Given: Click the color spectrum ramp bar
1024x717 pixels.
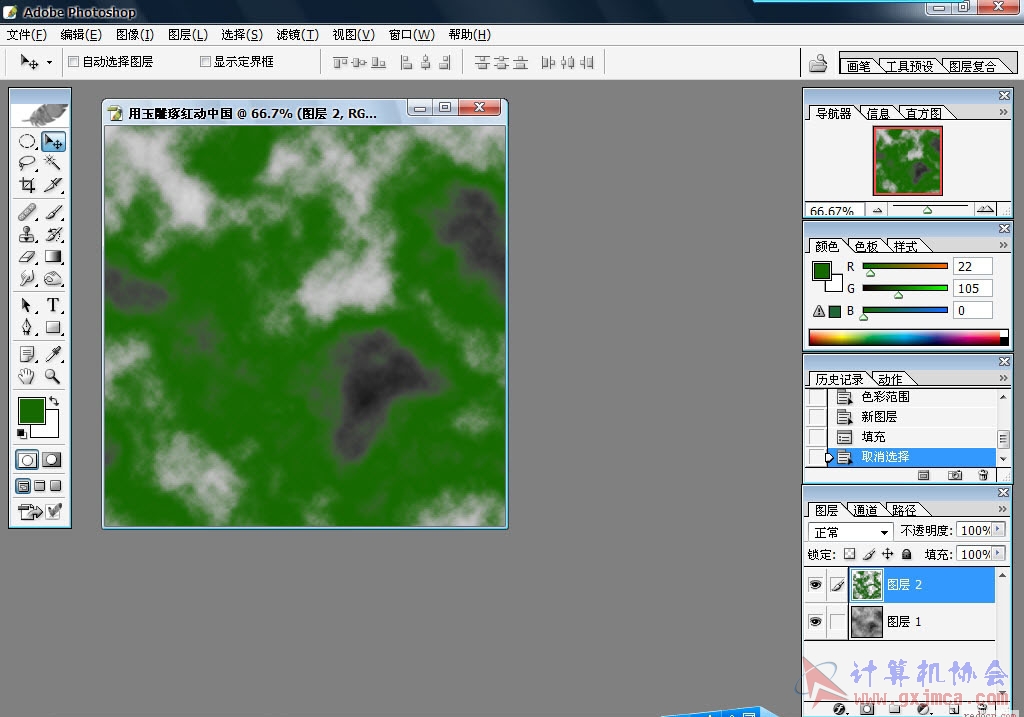Looking at the screenshot, I should coord(908,337).
